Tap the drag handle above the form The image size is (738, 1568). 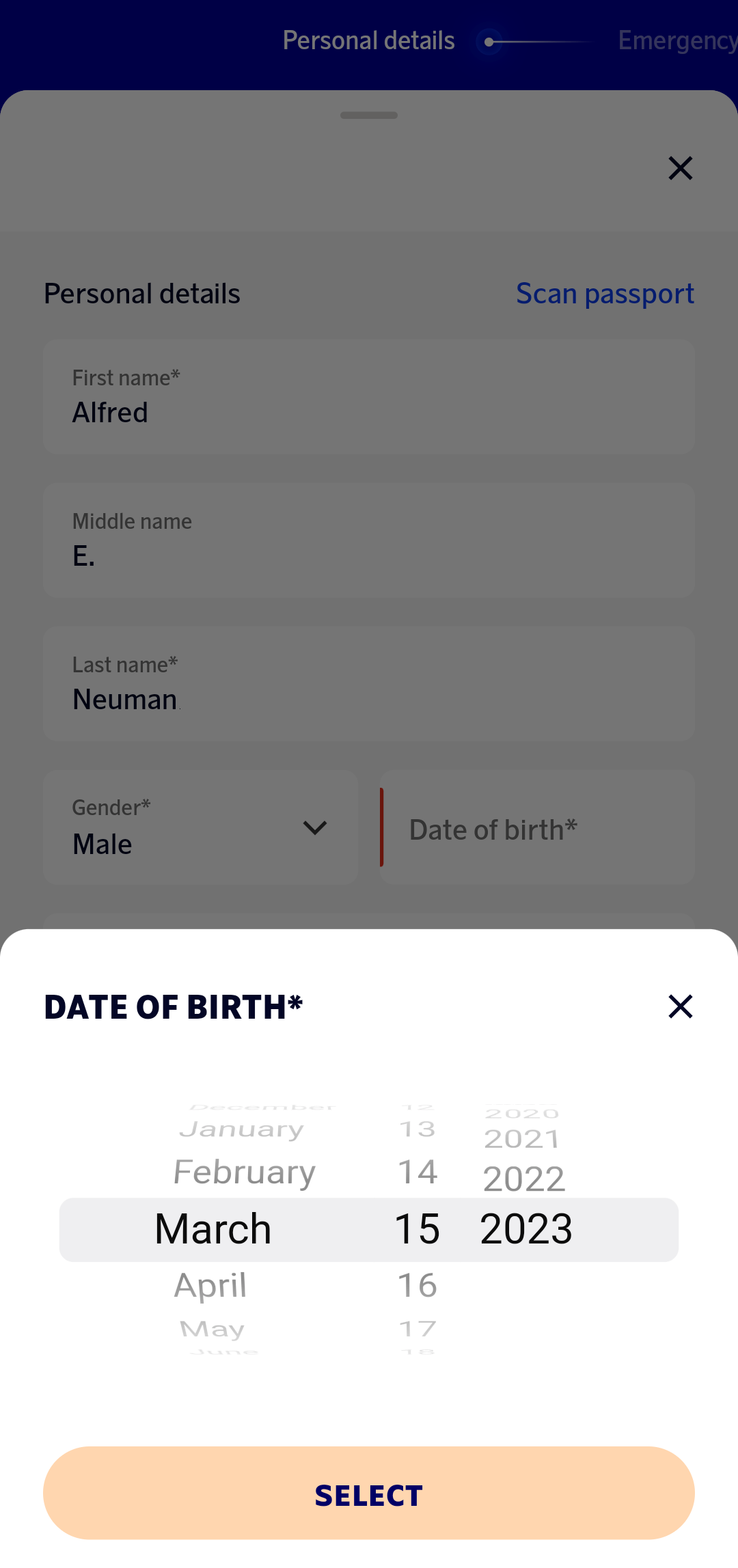369,115
